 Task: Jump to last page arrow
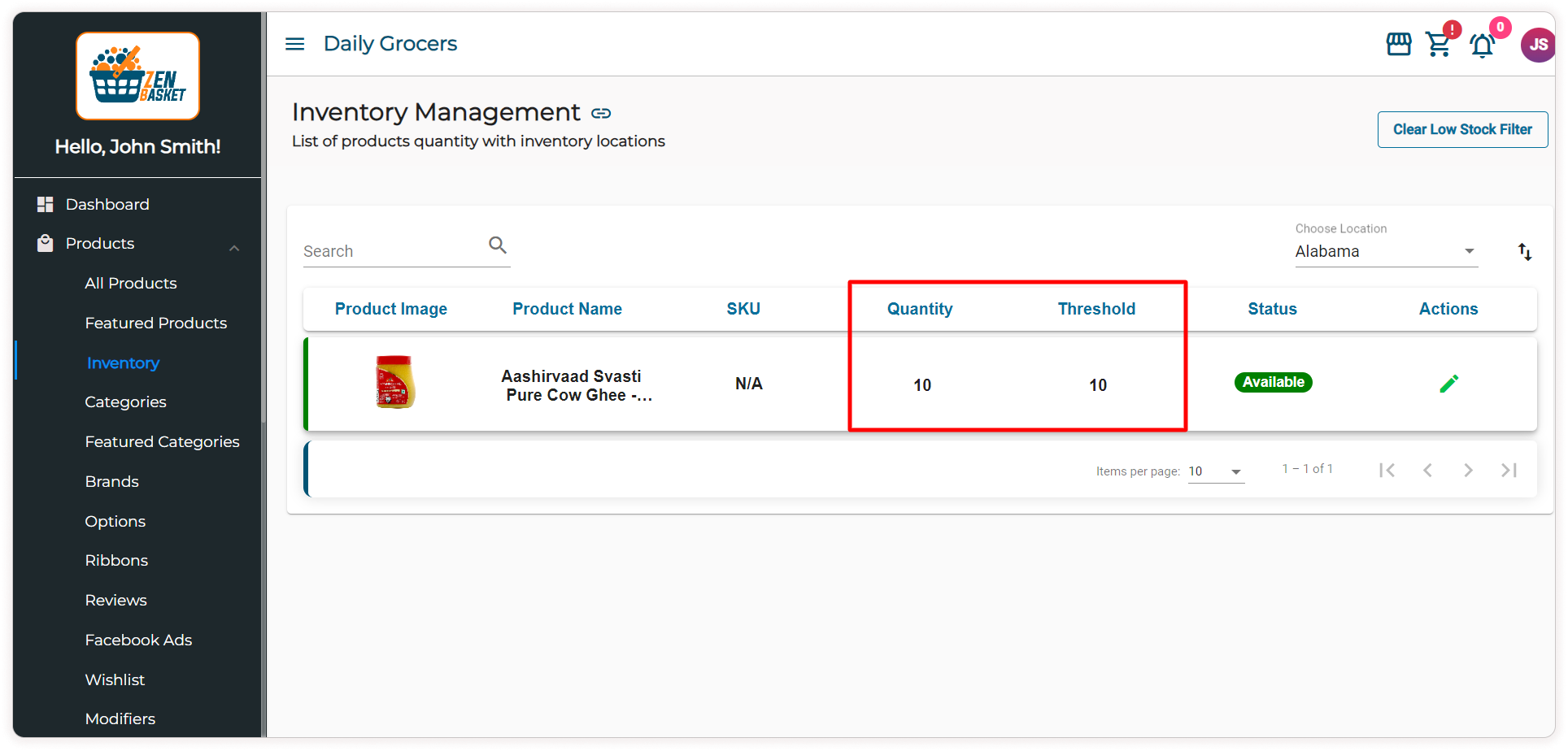[1509, 470]
